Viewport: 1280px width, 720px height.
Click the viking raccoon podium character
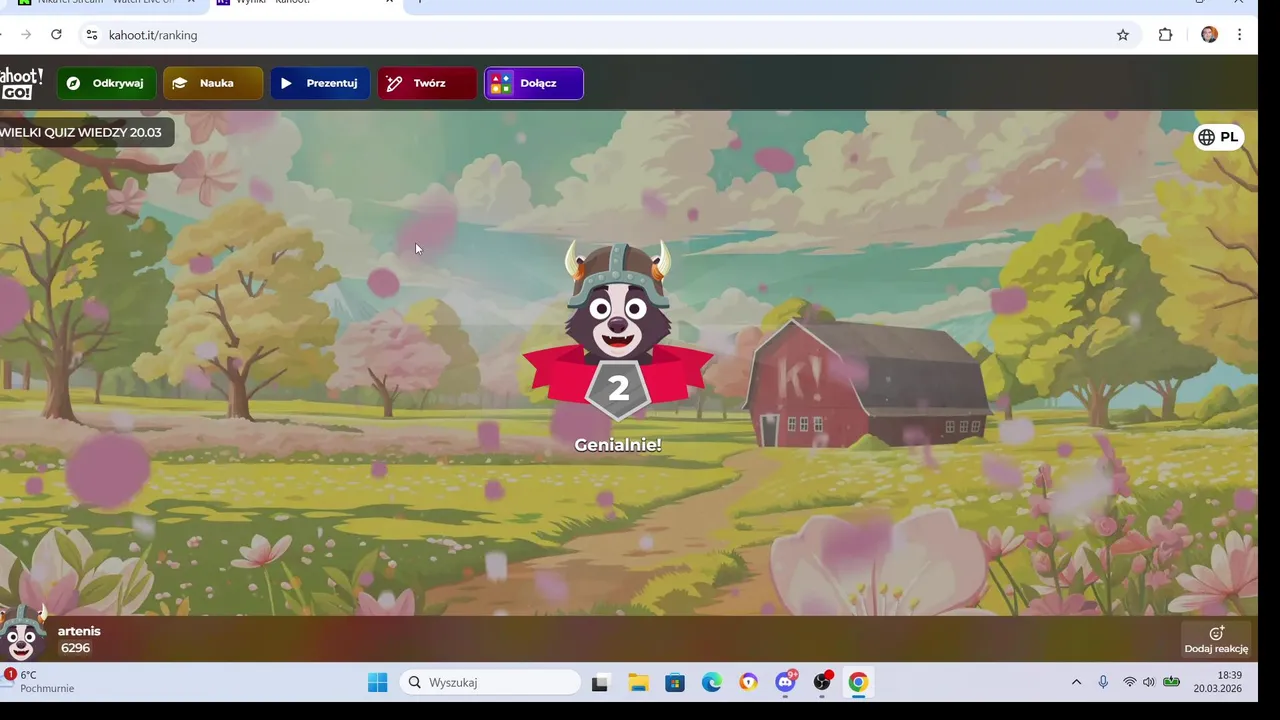618,302
